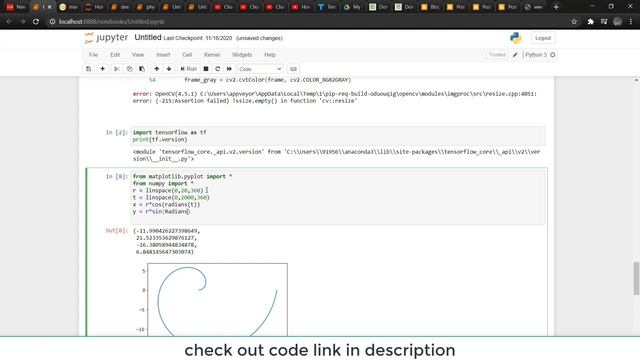
Task: Open the cell type dropdown set to Code
Action: click(x=260, y=69)
